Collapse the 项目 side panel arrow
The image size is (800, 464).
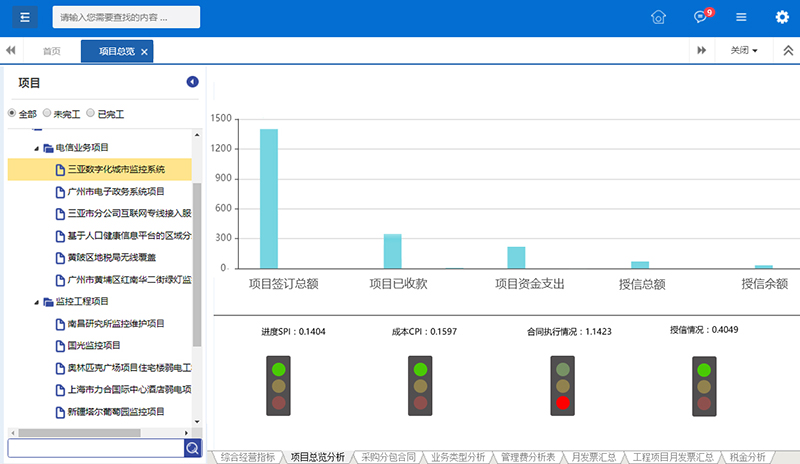193,82
